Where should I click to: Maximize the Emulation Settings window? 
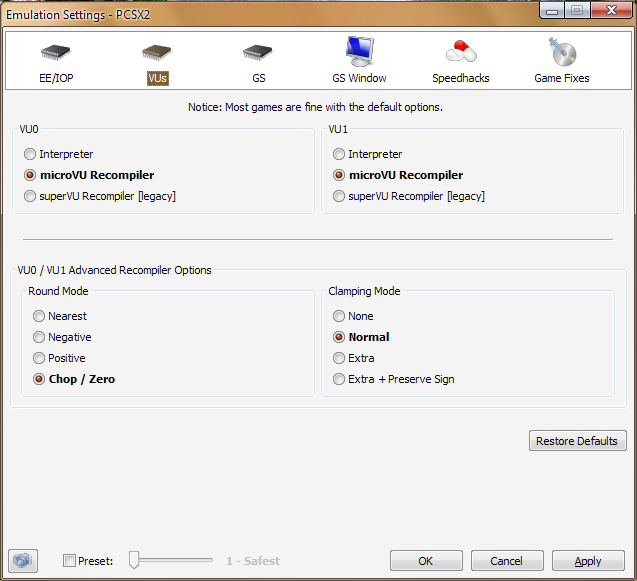[577, 10]
